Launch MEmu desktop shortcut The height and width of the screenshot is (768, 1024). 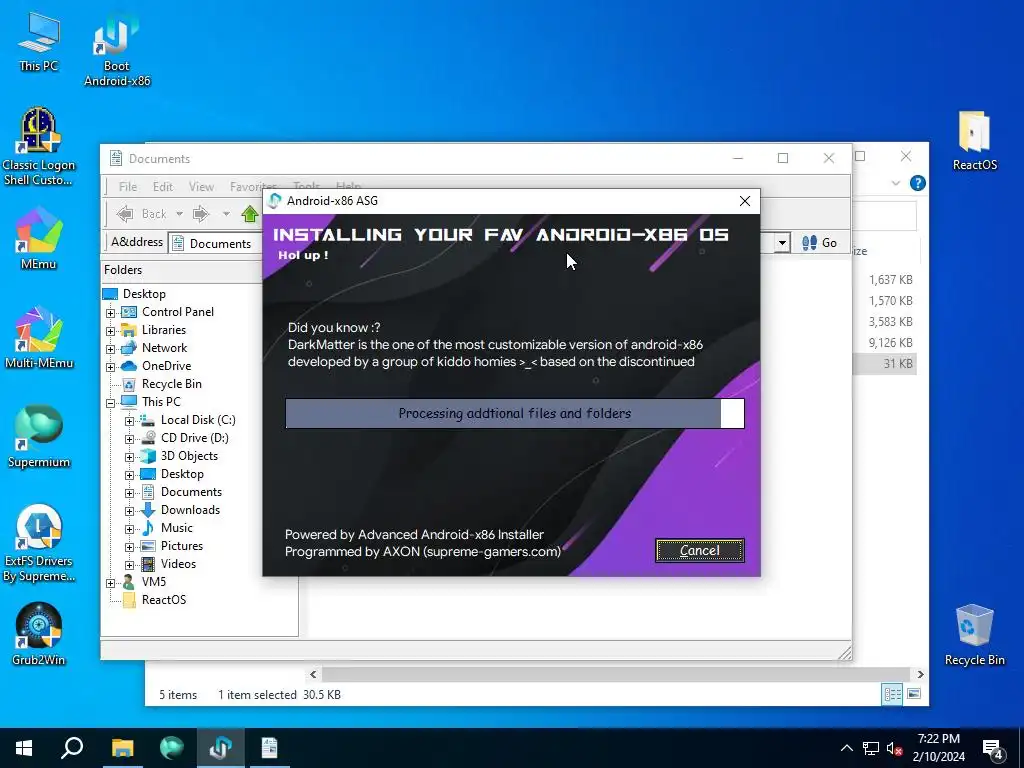point(39,238)
